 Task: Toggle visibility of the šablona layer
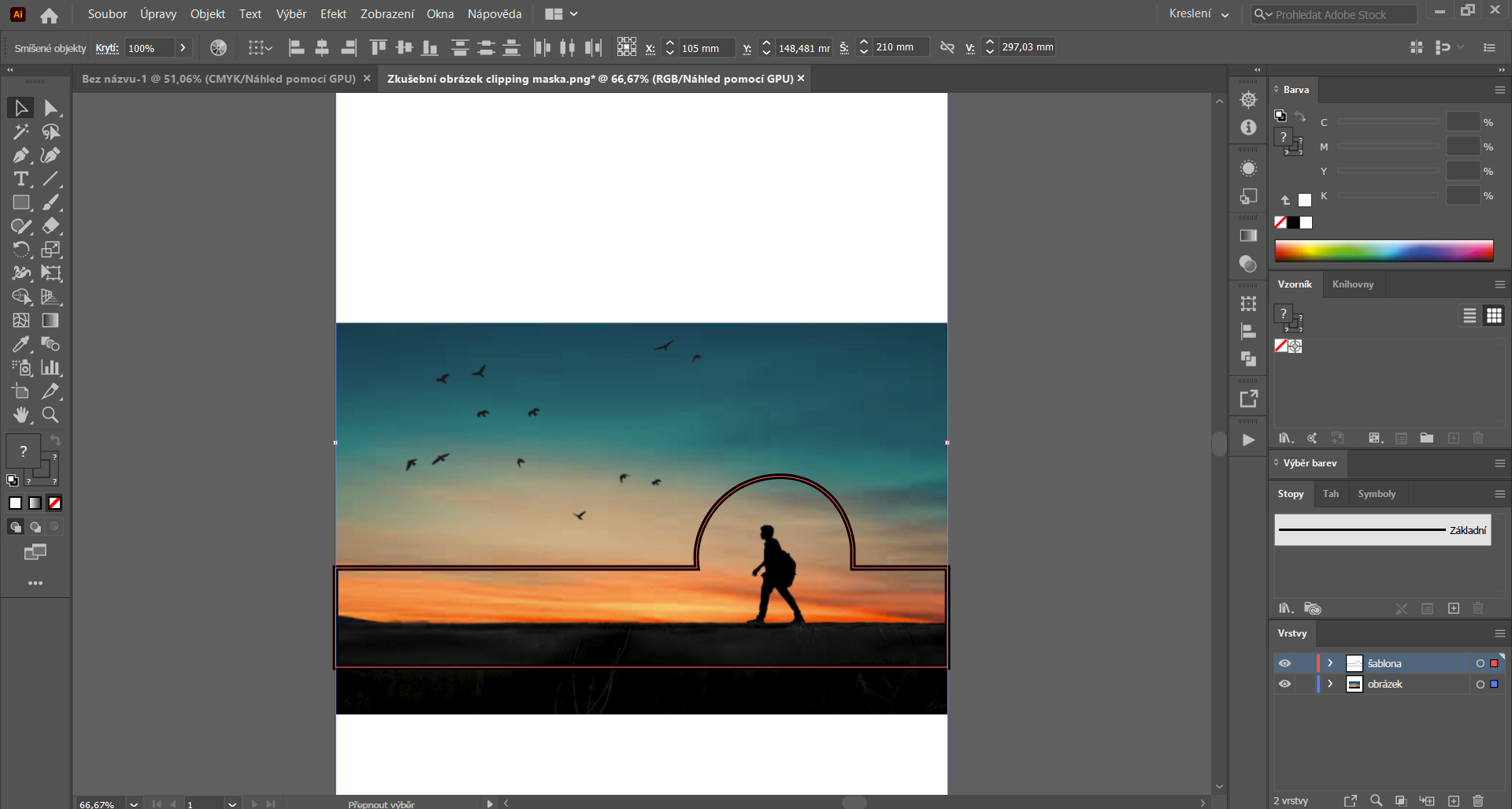(x=1285, y=663)
